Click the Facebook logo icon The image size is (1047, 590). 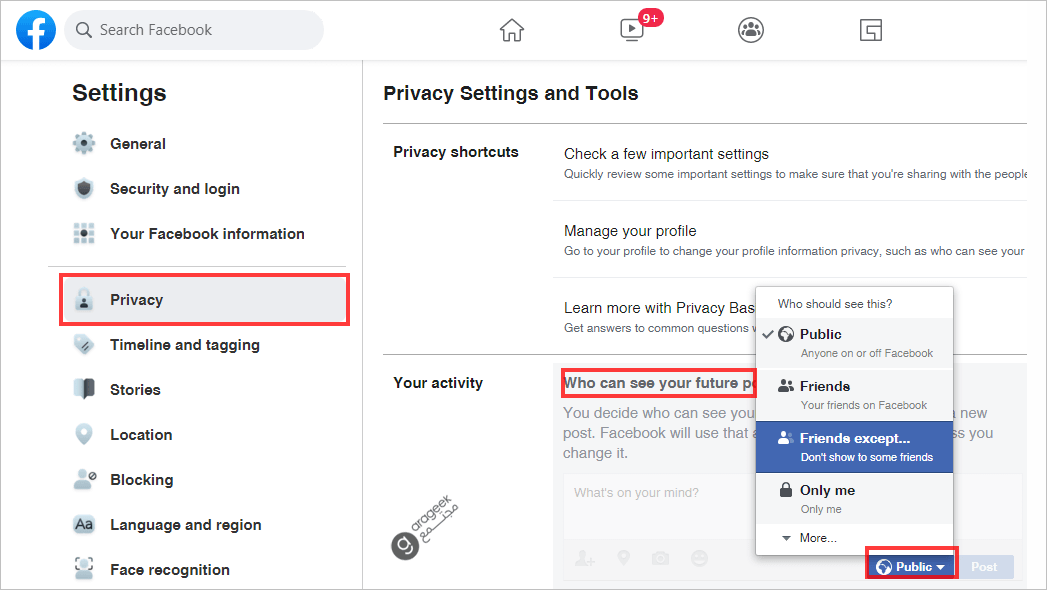pyautogui.click(x=36, y=30)
